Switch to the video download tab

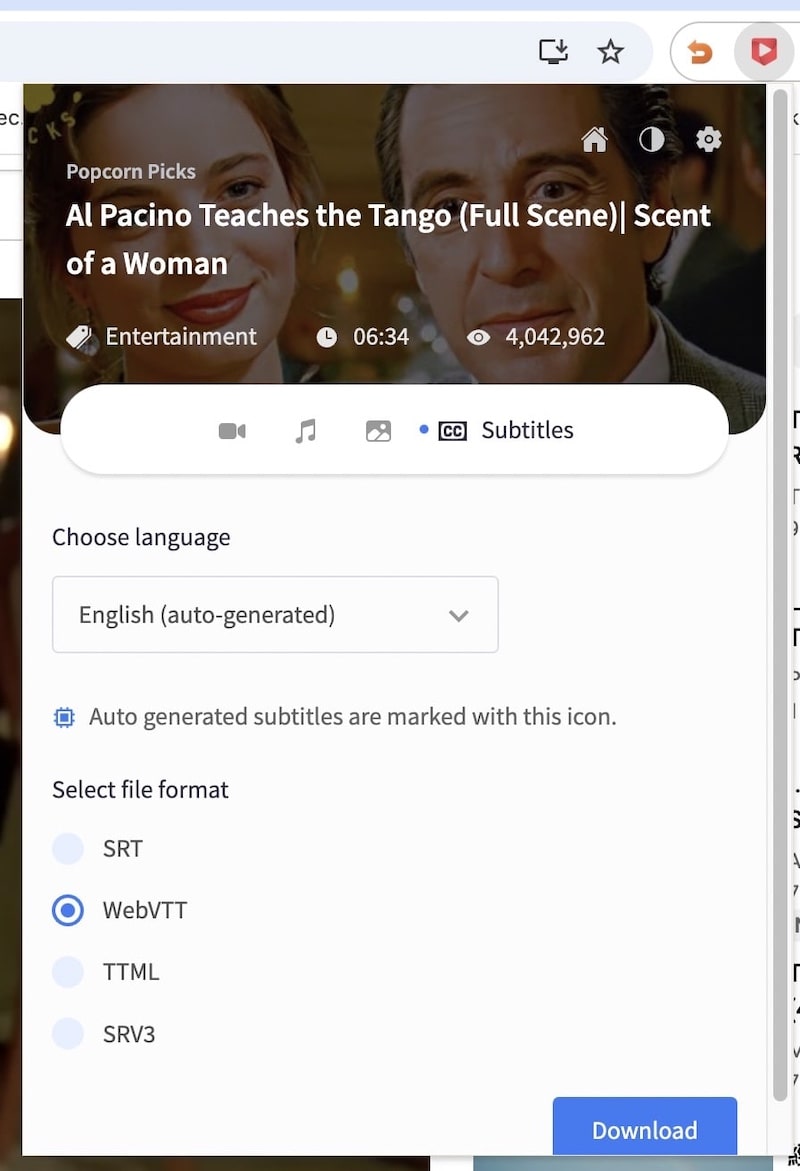[232, 431]
